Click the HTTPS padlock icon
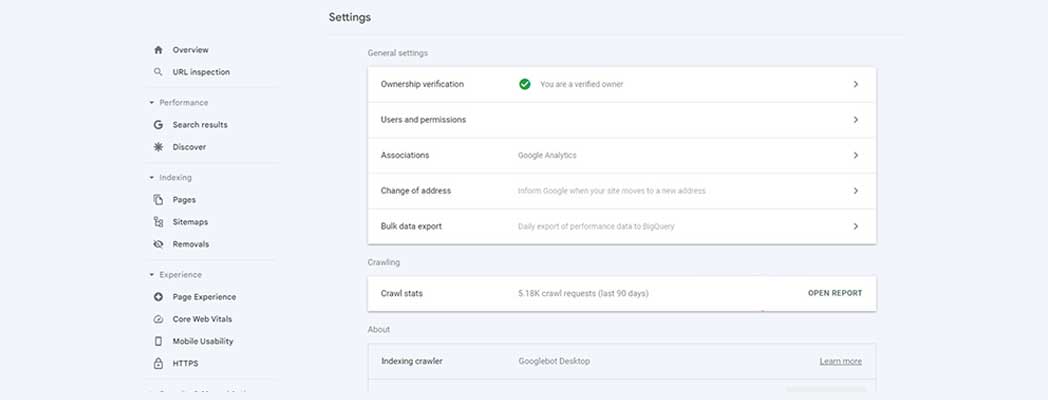 [158, 363]
